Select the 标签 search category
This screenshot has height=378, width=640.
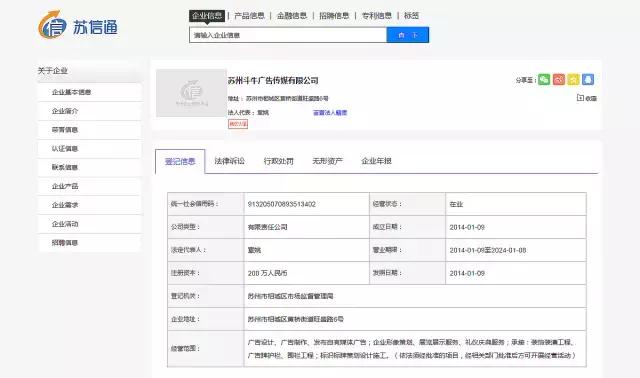pyautogui.click(x=411, y=16)
